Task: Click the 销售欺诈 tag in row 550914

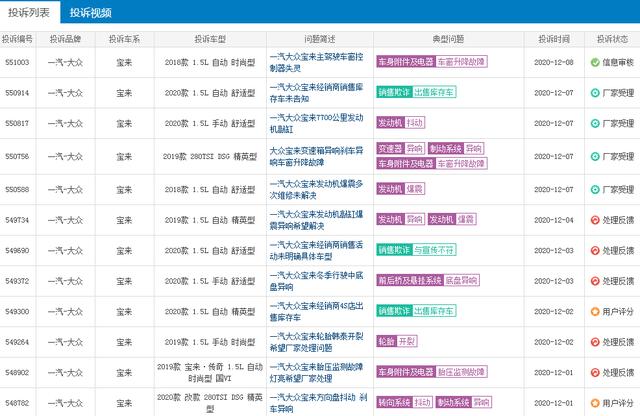Action: pyautogui.click(x=393, y=92)
